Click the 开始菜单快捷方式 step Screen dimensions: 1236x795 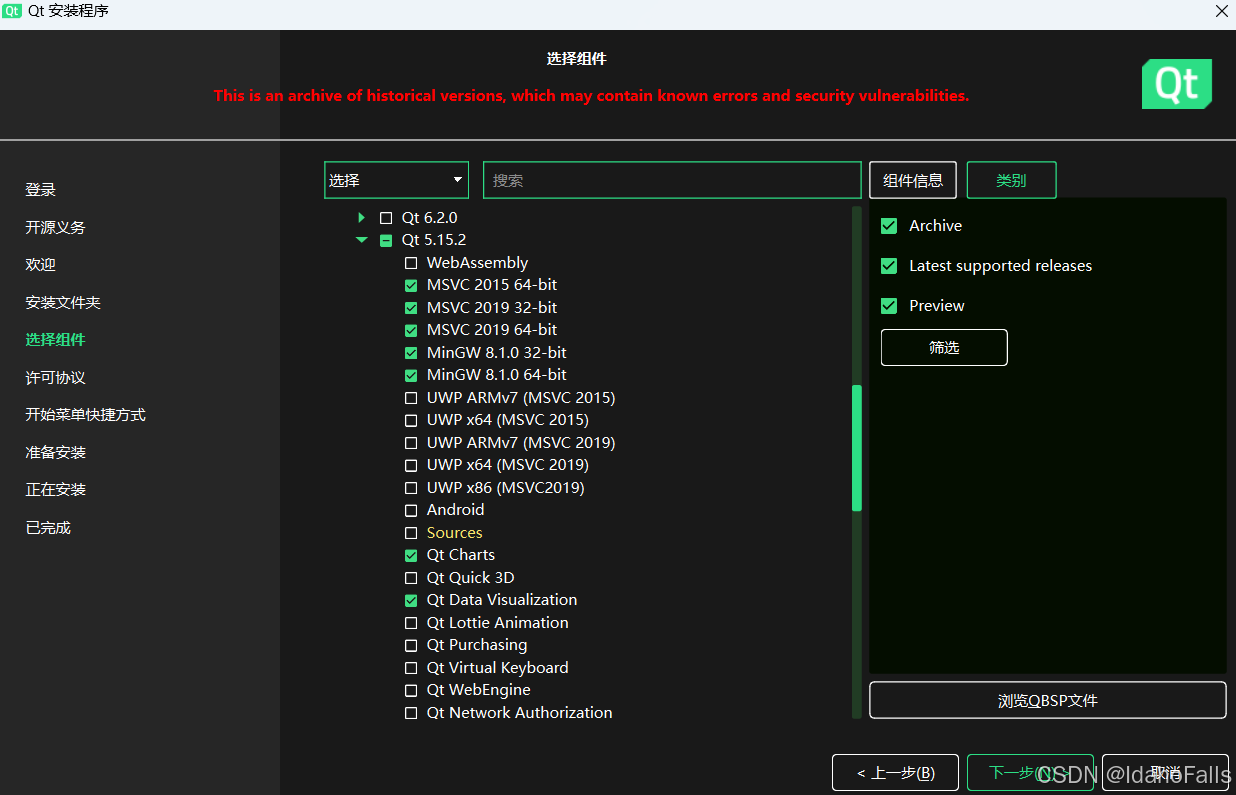pos(86,415)
